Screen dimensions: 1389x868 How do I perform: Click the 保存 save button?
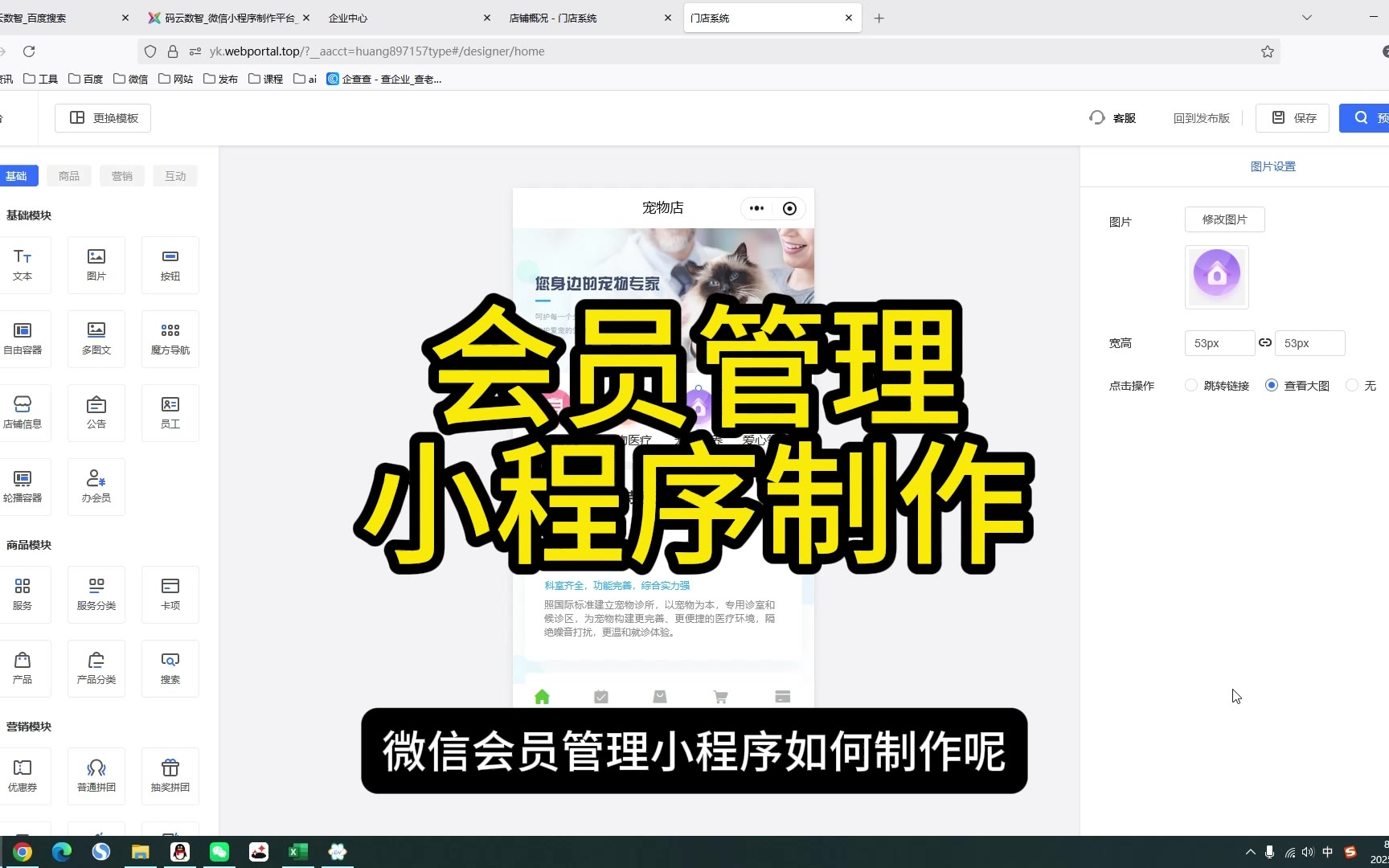coord(1293,118)
